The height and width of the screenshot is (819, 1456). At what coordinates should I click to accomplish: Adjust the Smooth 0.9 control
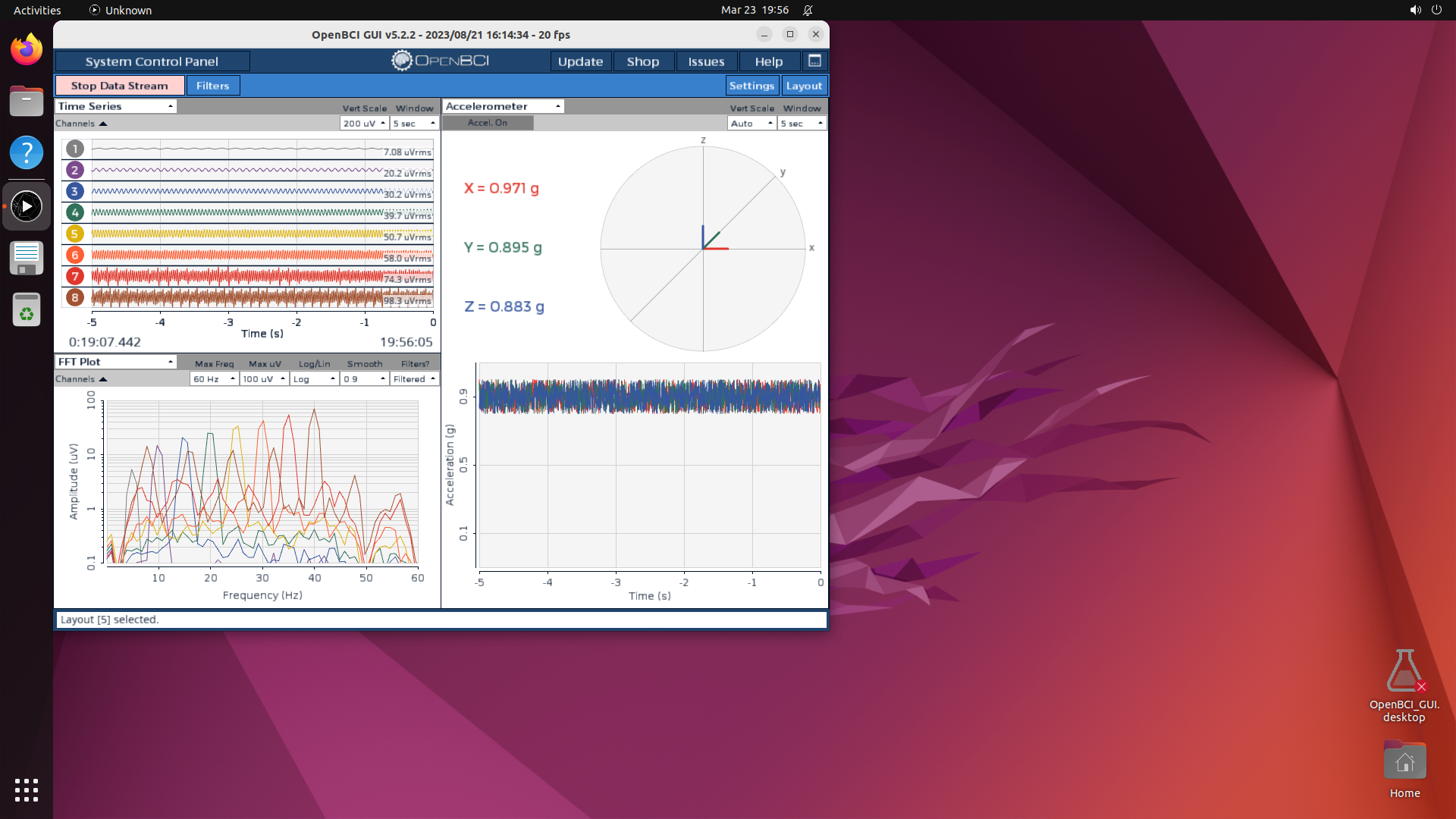(x=364, y=378)
